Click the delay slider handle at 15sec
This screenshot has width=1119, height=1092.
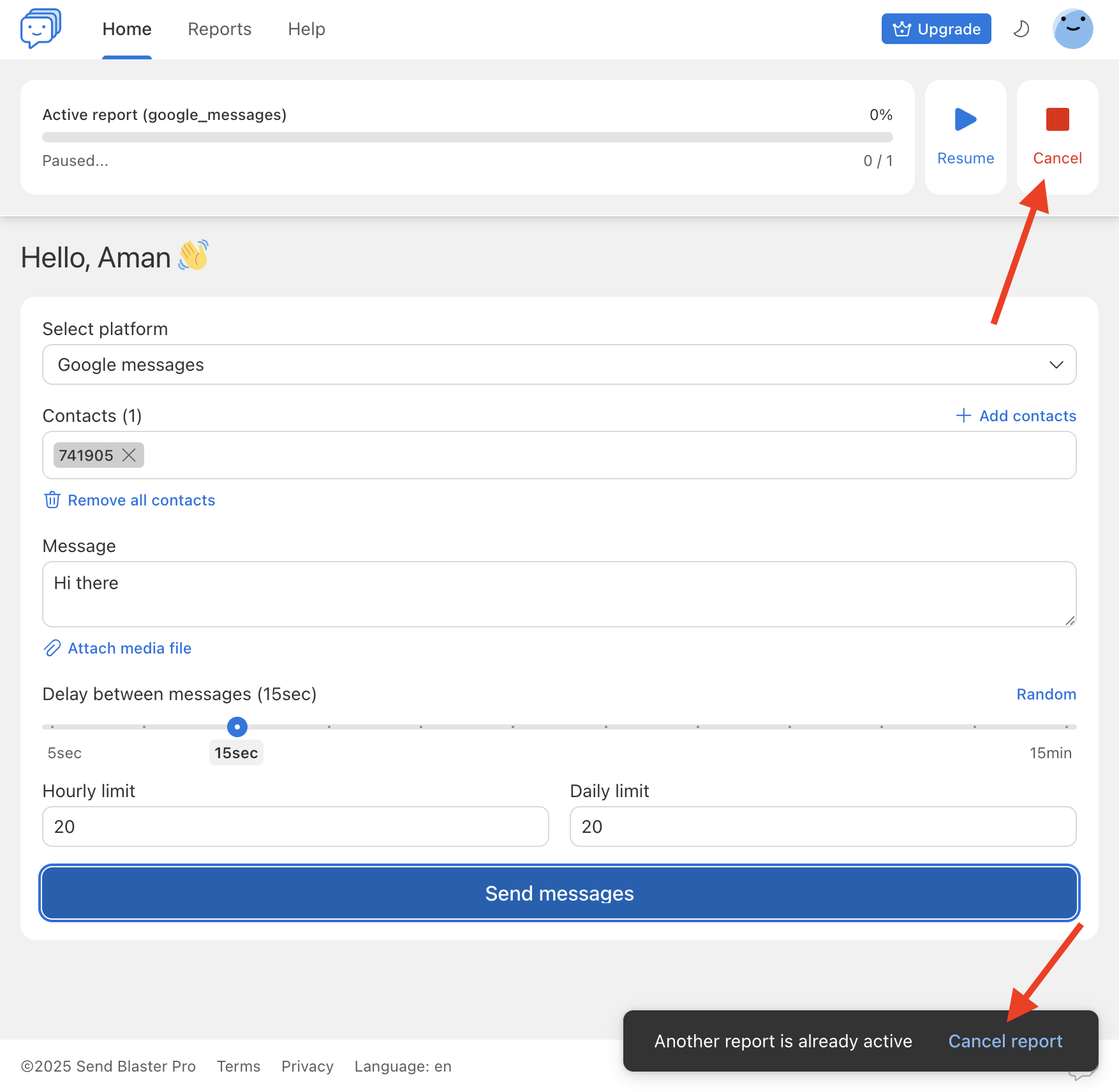(x=237, y=726)
